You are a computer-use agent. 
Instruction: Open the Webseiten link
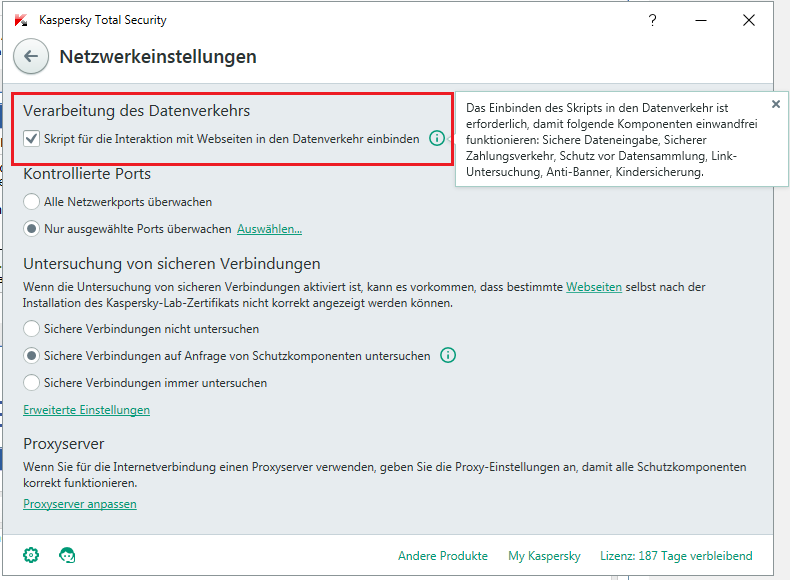(594, 287)
